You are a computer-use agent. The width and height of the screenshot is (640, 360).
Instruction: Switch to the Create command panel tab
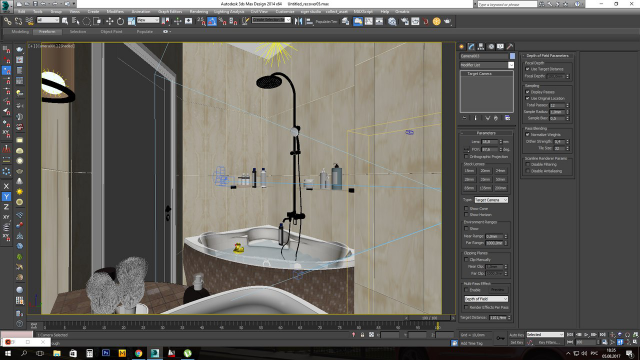click(x=462, y=47)
